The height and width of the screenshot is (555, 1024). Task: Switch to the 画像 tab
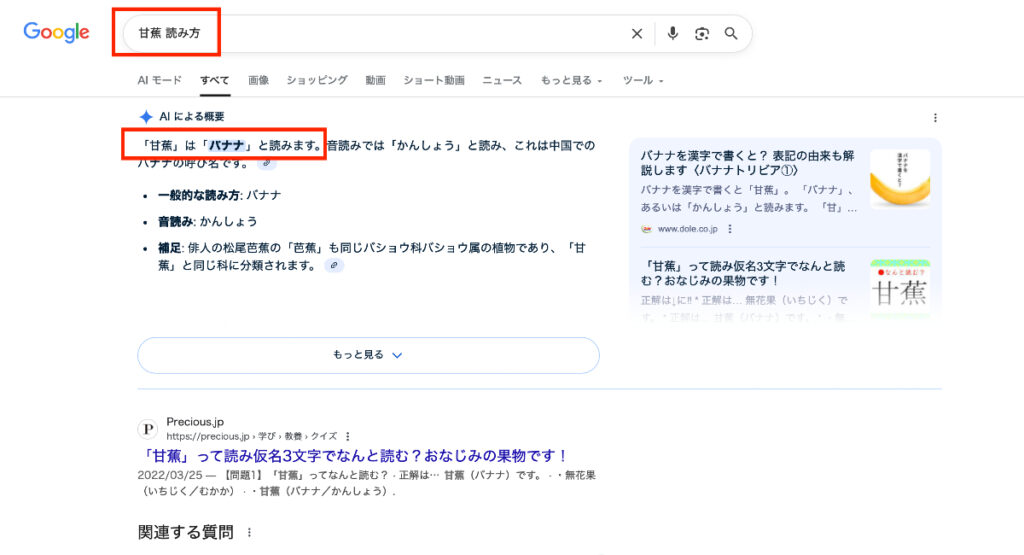click(258, 80)
